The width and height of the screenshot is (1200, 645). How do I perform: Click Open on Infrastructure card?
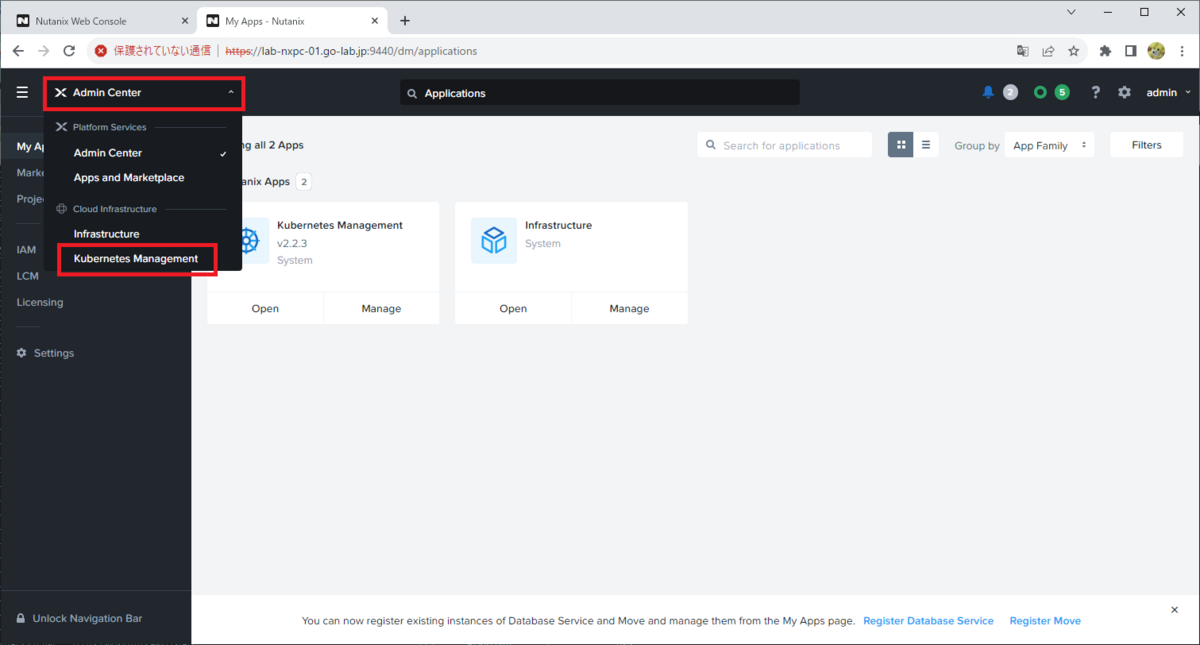(x=513, y=308)
